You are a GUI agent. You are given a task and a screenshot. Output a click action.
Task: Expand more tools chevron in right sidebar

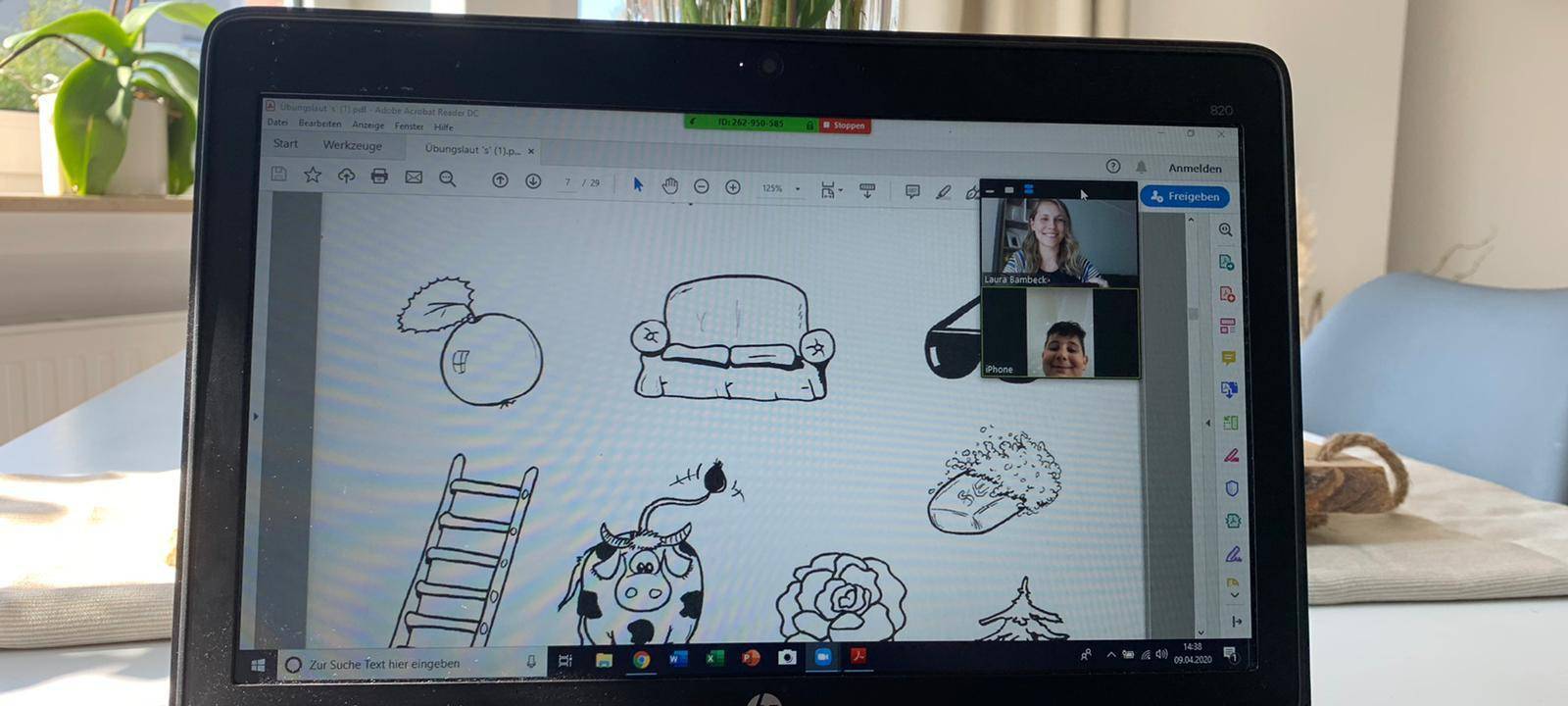point(1234,594)
